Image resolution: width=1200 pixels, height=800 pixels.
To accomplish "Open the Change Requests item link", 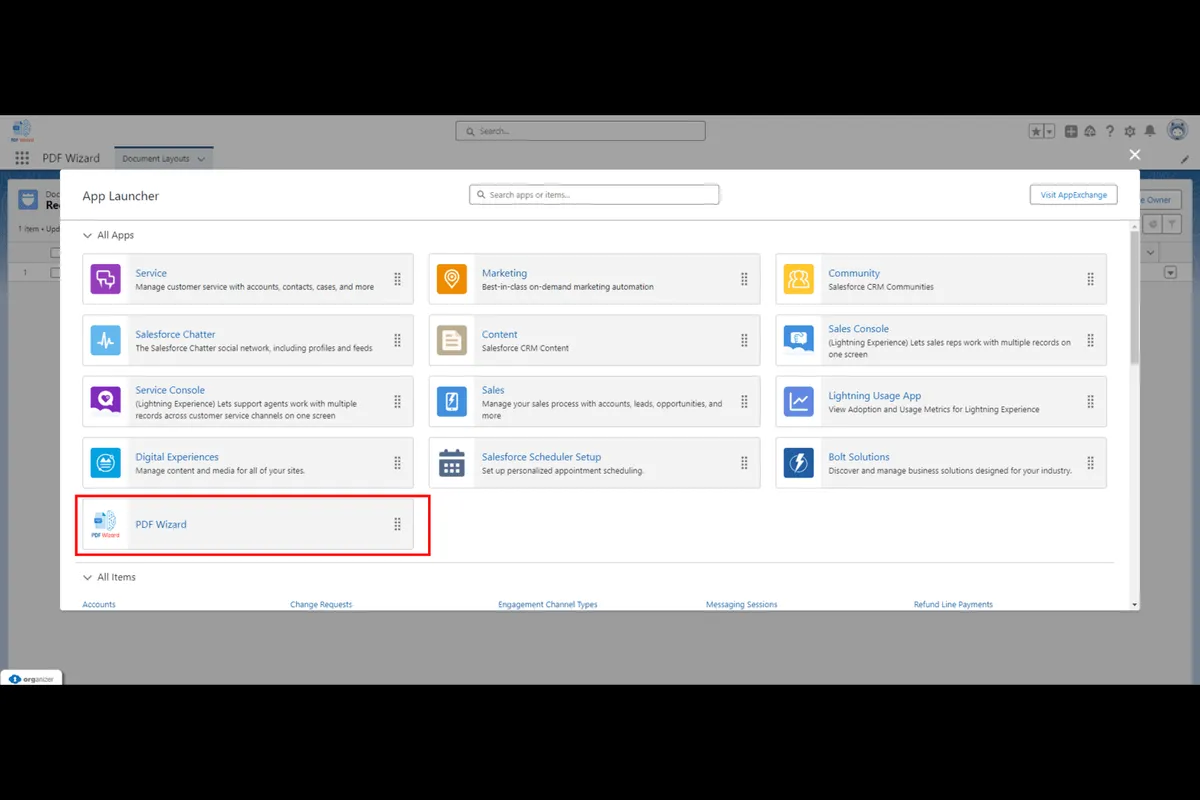I will tap(321, 604).
